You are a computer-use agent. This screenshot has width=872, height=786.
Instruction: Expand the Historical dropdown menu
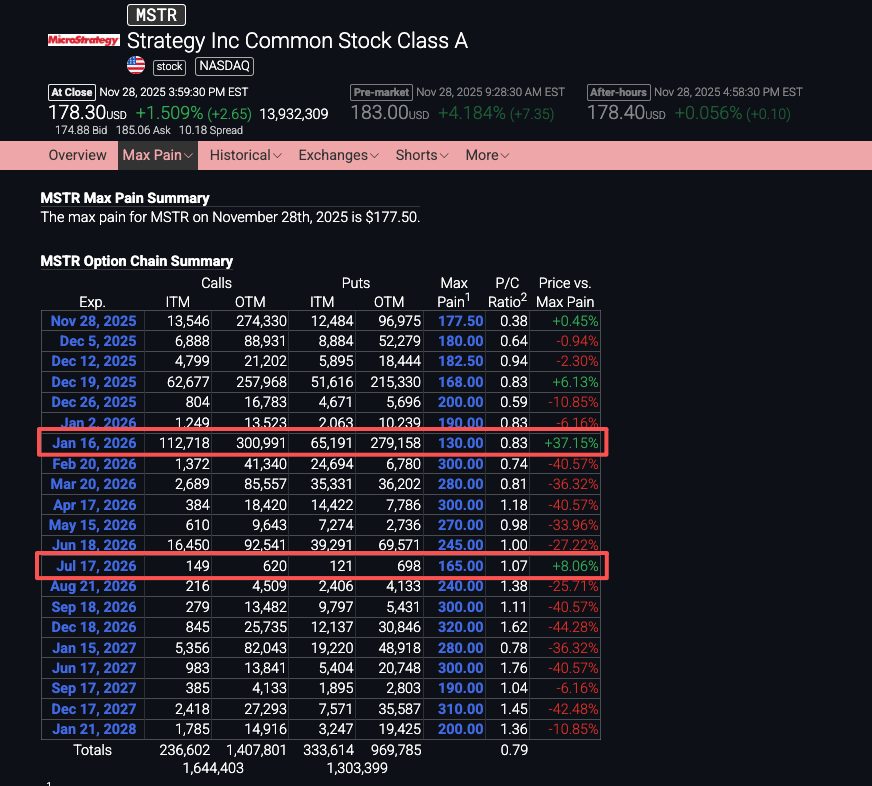click(245, 155)
